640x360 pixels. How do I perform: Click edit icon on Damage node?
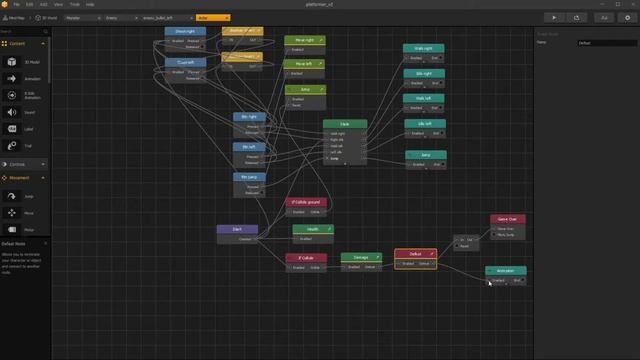pyautogui.click(x=378, y=258)
